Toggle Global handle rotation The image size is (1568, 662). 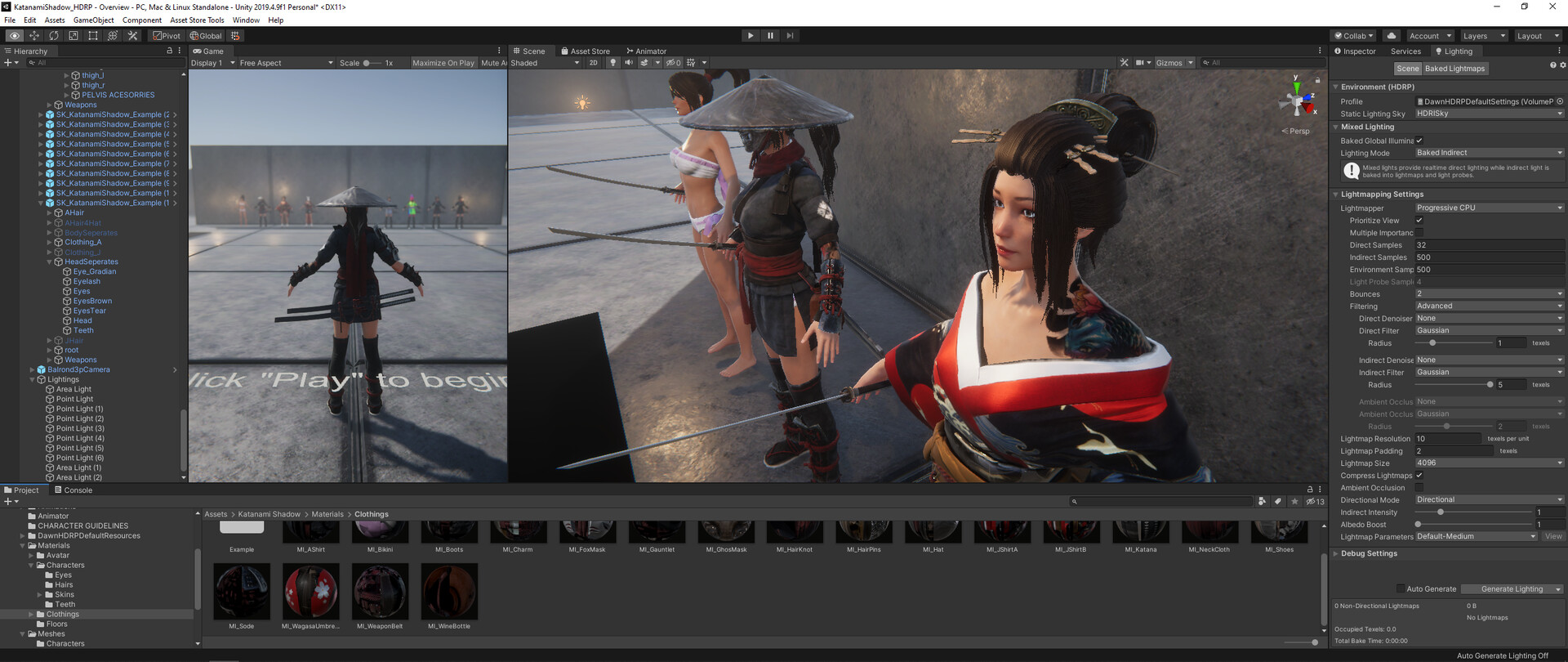point(206,36)
